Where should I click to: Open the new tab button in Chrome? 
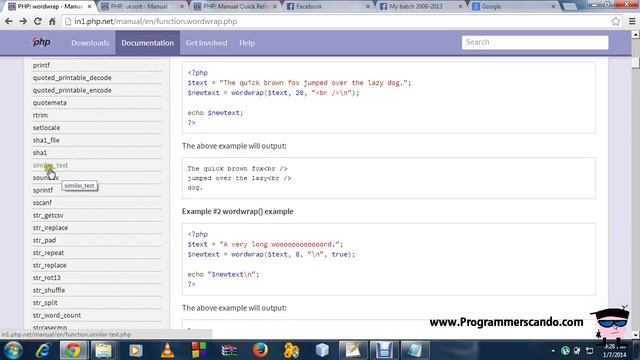pyautogui.click(x=570, y=7)
